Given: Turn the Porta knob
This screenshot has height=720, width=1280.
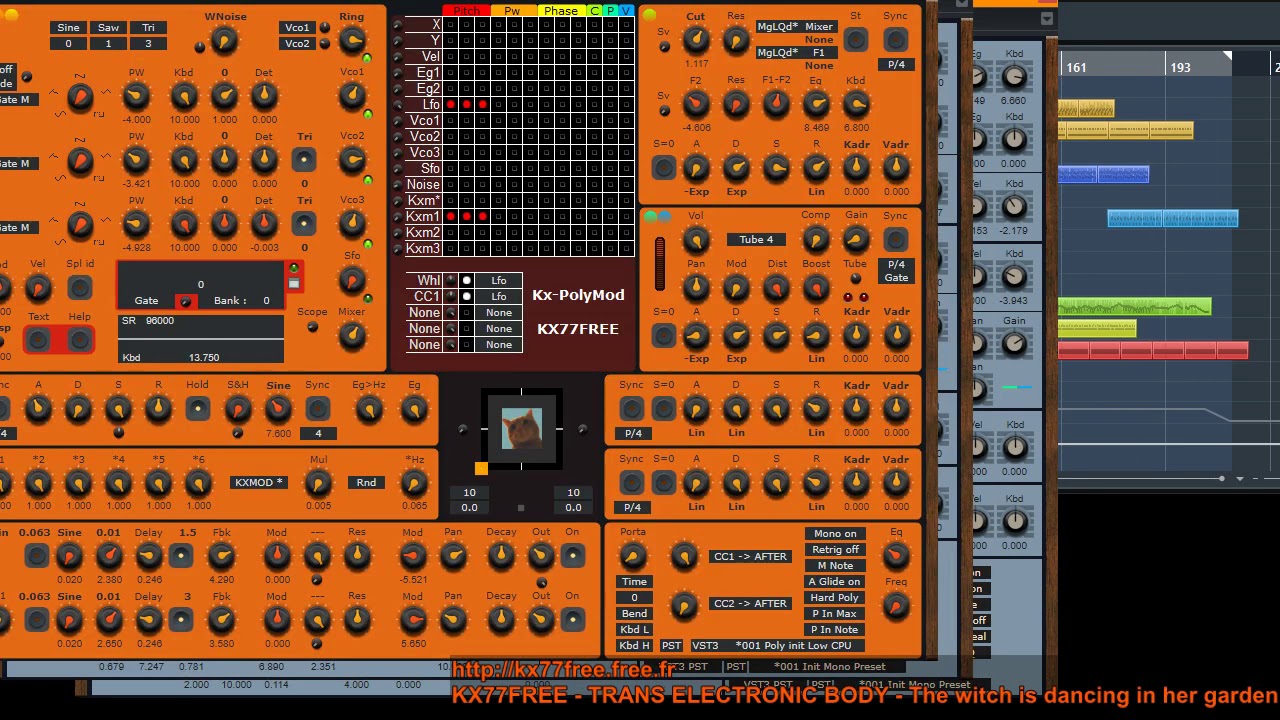Looking at the screenshot, I should point(632,556).
